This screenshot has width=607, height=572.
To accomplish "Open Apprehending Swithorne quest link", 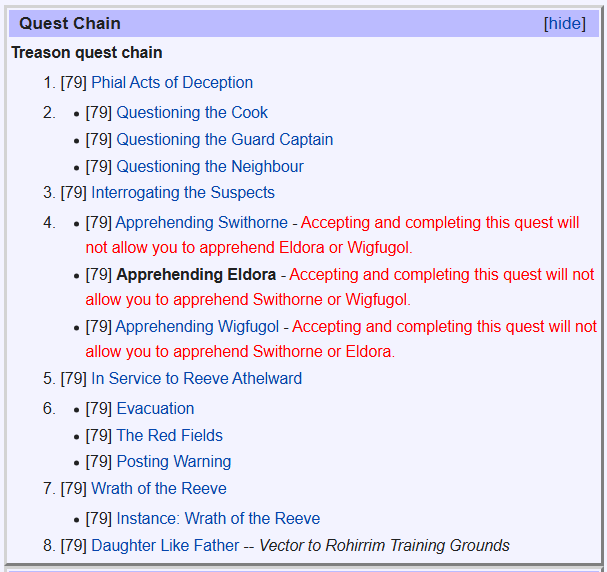I will (x=202, y=223).
